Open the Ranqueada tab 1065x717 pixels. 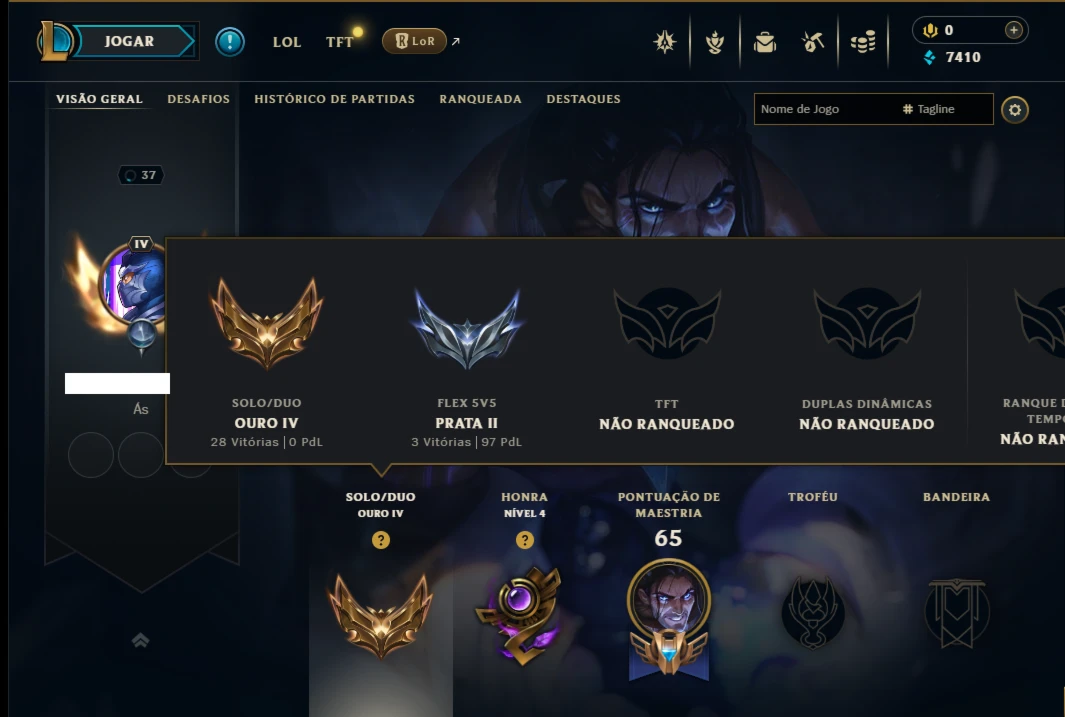[x=480, y=99]
